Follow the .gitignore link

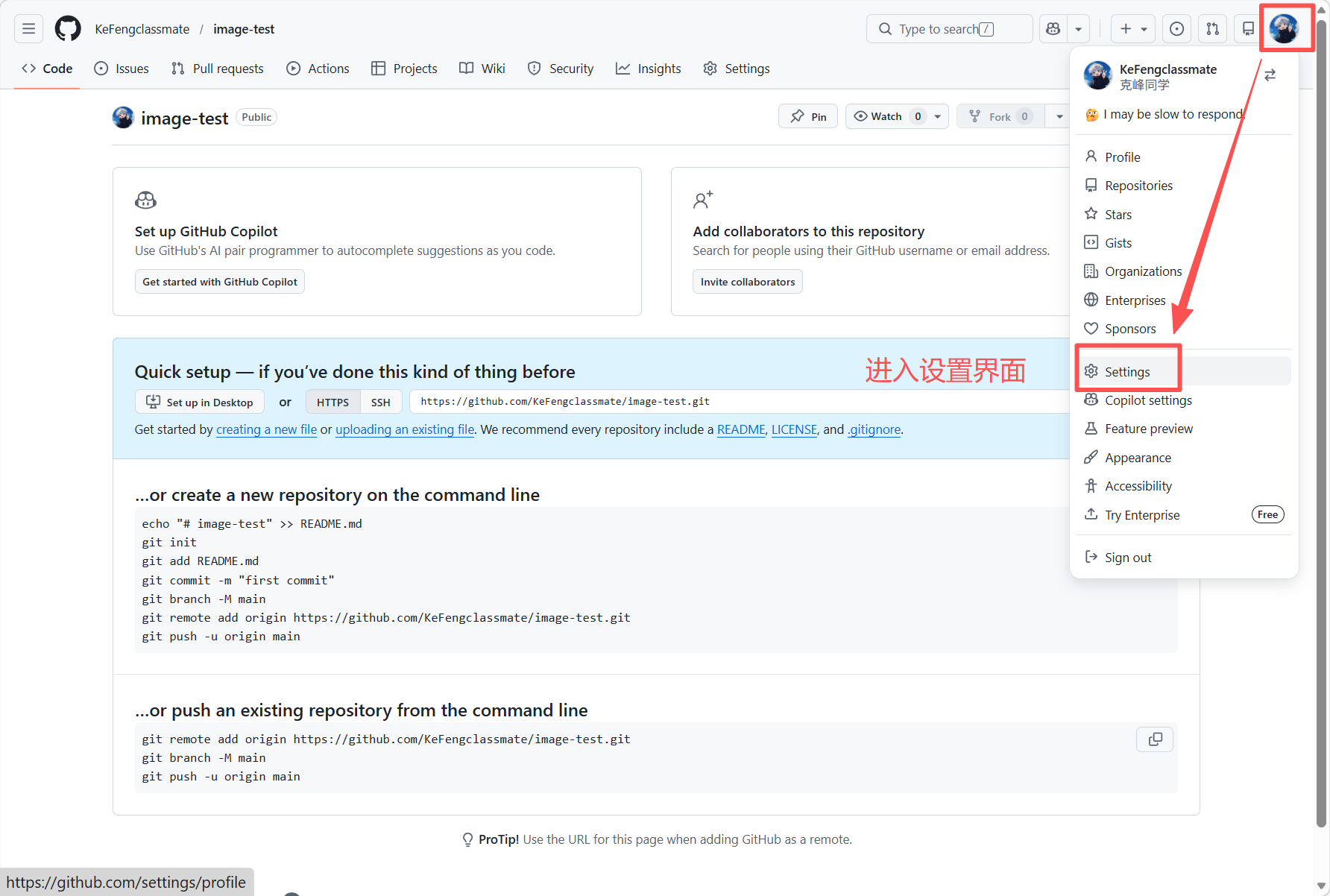[x=874, y=429]
